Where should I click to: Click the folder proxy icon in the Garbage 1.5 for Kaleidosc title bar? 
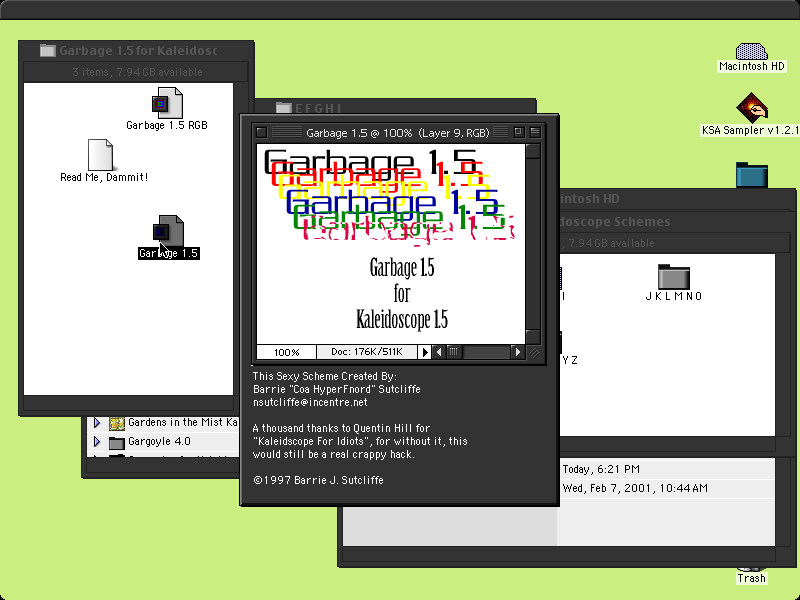coord(47,51)
